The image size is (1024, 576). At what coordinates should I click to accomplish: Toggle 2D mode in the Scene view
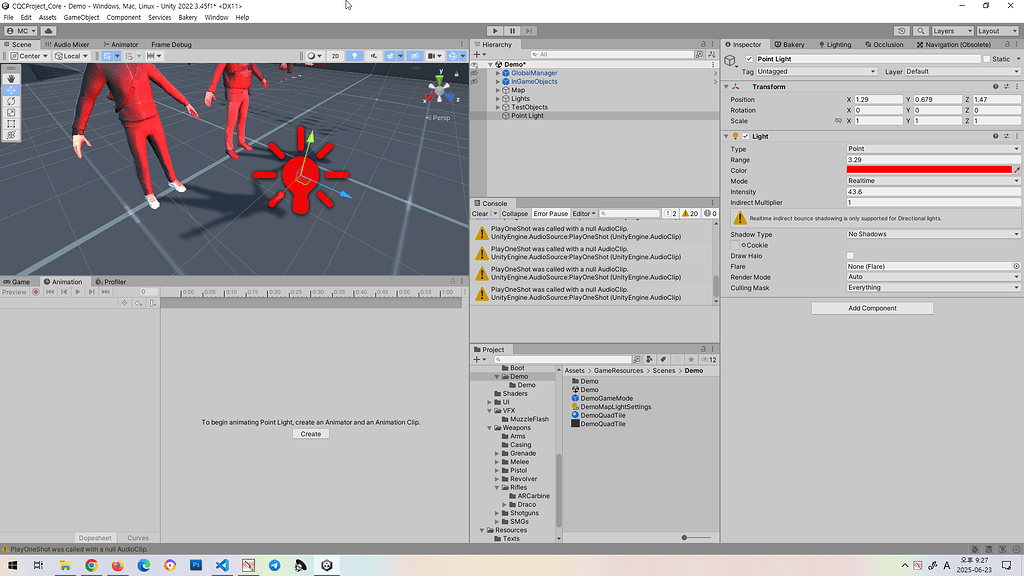click(335, 56)
